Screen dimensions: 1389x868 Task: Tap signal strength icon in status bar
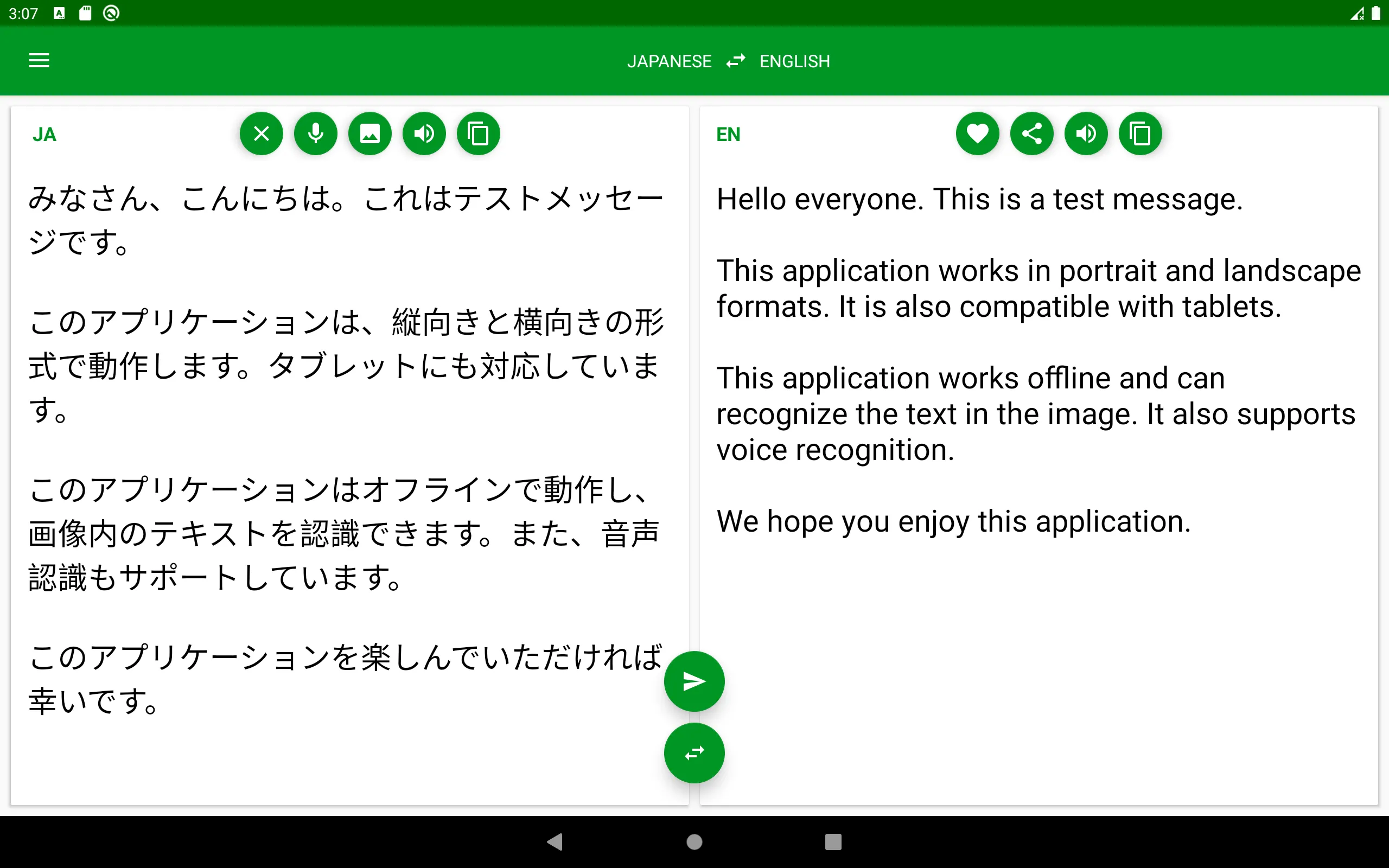[1358, 13]
